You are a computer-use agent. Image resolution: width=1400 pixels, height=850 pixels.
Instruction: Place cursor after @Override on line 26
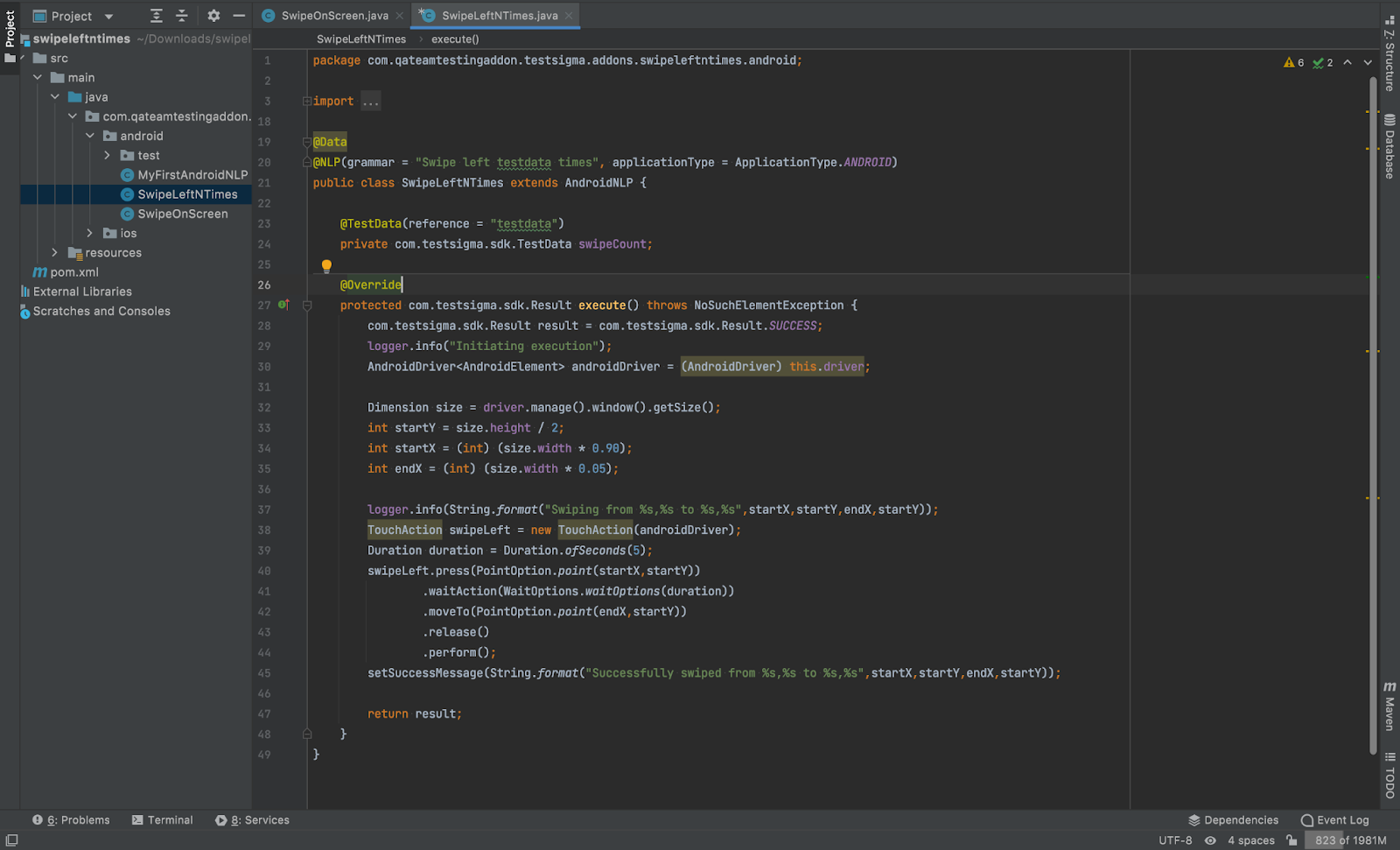point(402,285)
